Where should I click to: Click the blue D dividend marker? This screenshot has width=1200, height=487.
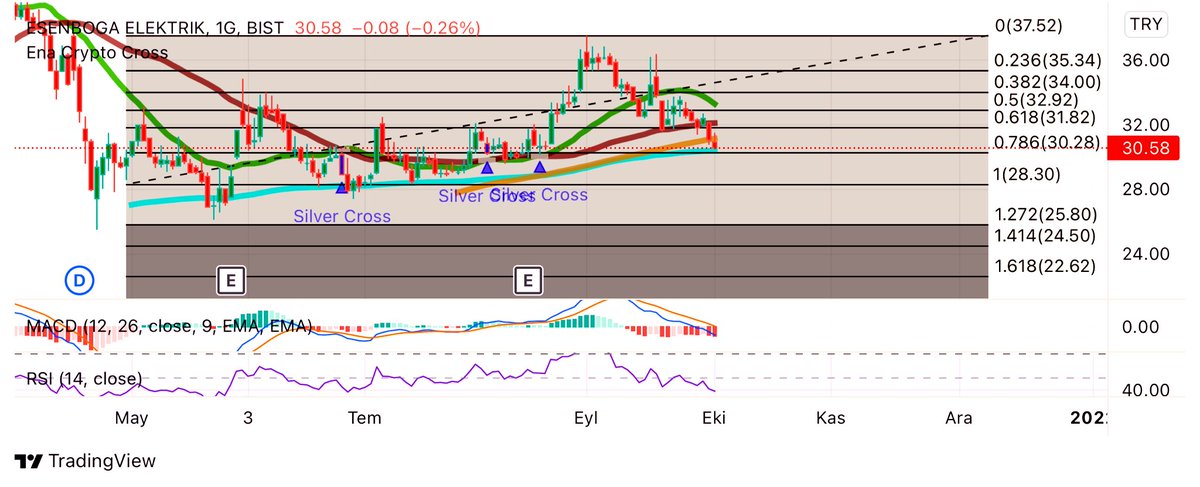point(79,281)
